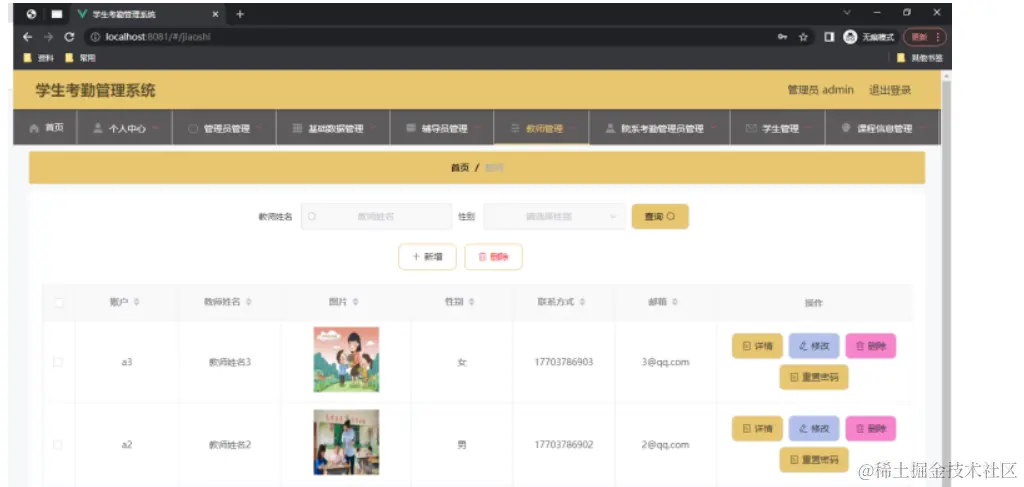Check the checkbox for row a3
The width and height of the screenshot is (1024, 487).
57,362
